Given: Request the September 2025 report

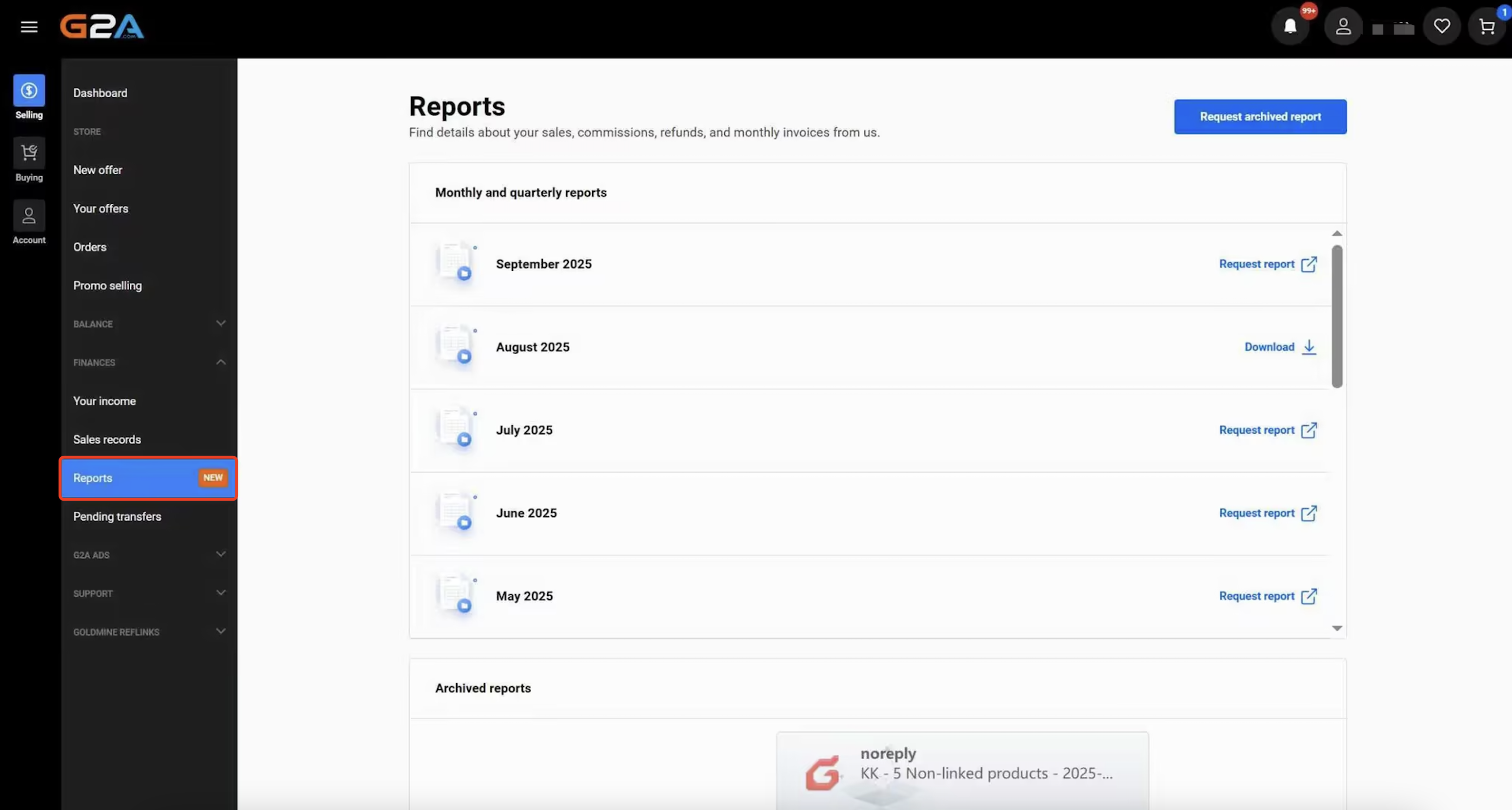Looking at the screenshot, I should click(1267, 264).
